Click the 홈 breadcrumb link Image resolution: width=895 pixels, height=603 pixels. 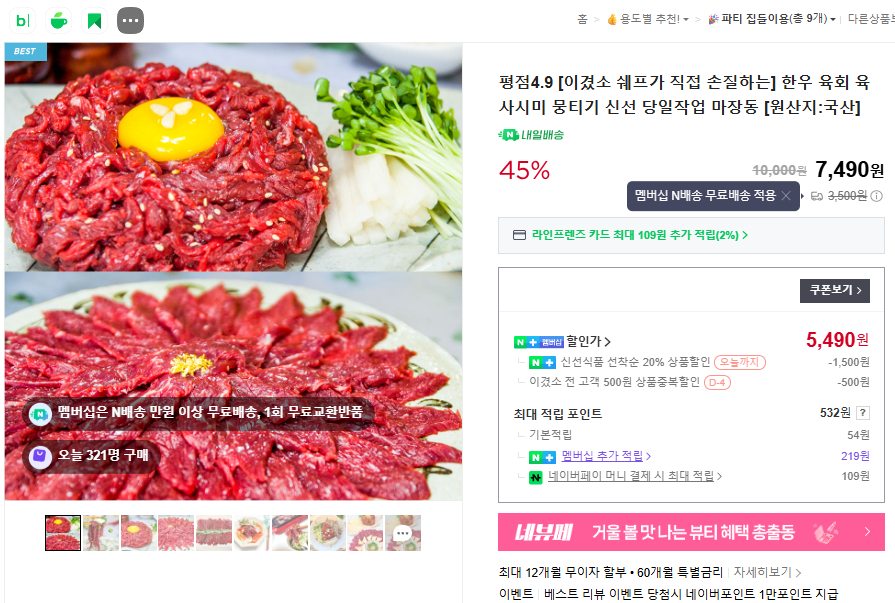[582, 19]
